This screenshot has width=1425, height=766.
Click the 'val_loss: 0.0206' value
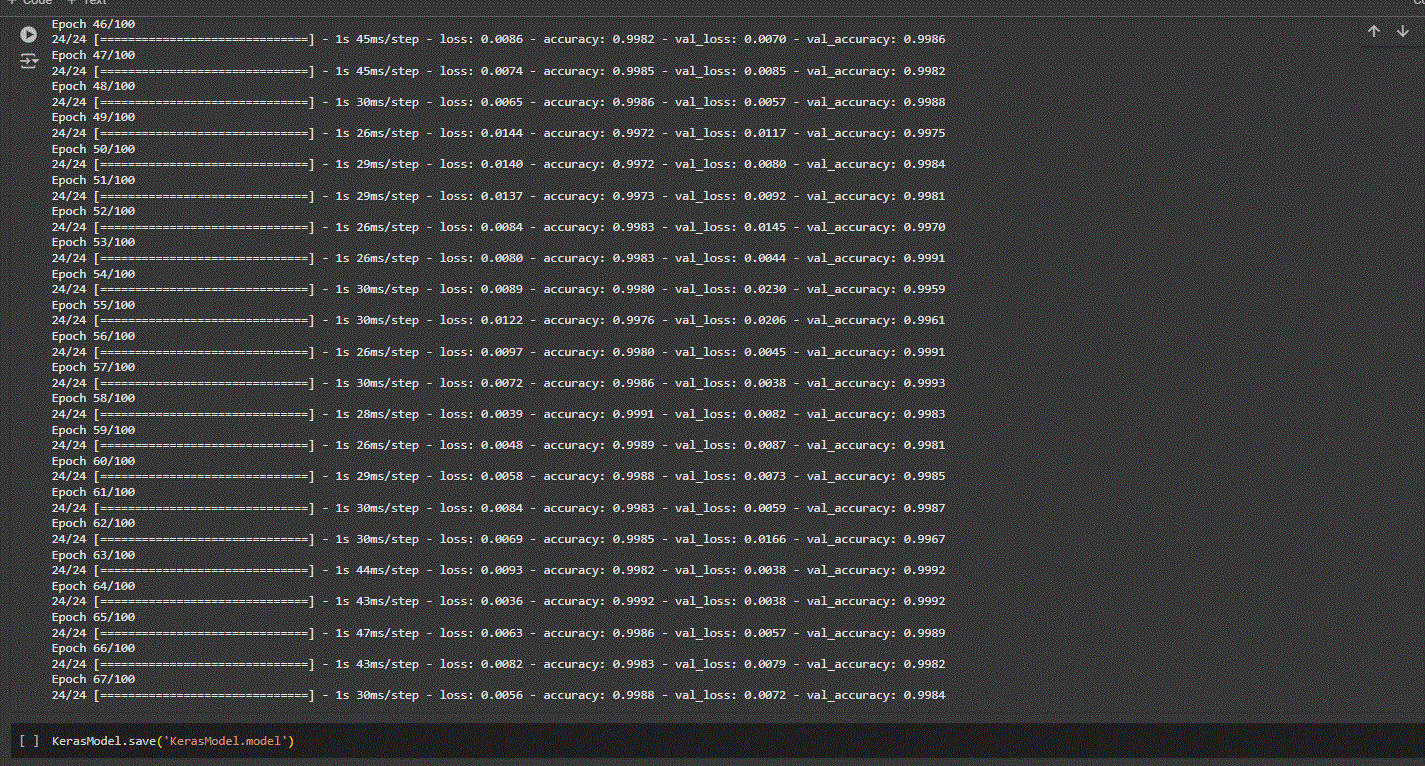tap(730, 320)
